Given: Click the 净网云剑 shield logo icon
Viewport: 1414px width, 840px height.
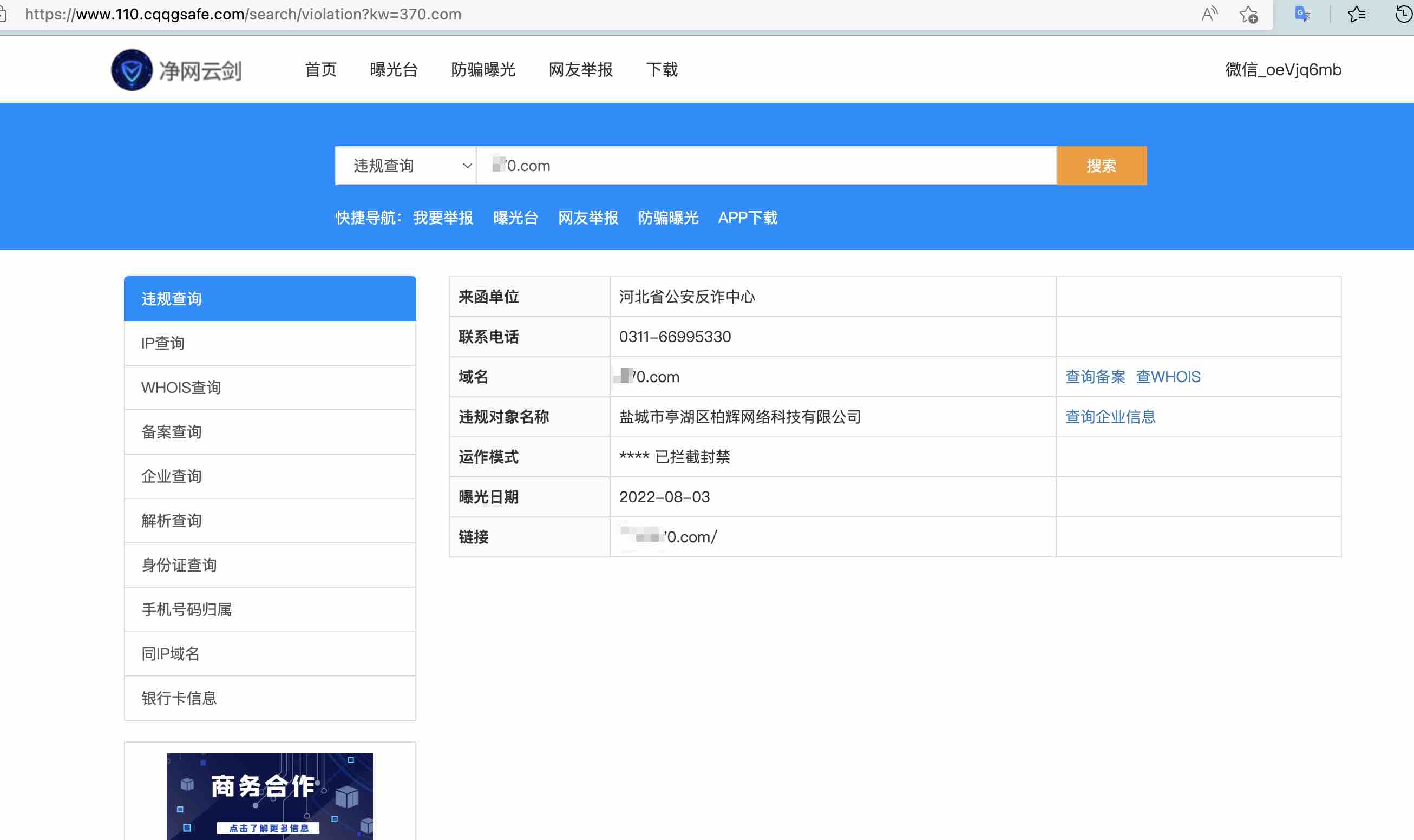Looking at the screenshot, I should click(x=132, y=69).
